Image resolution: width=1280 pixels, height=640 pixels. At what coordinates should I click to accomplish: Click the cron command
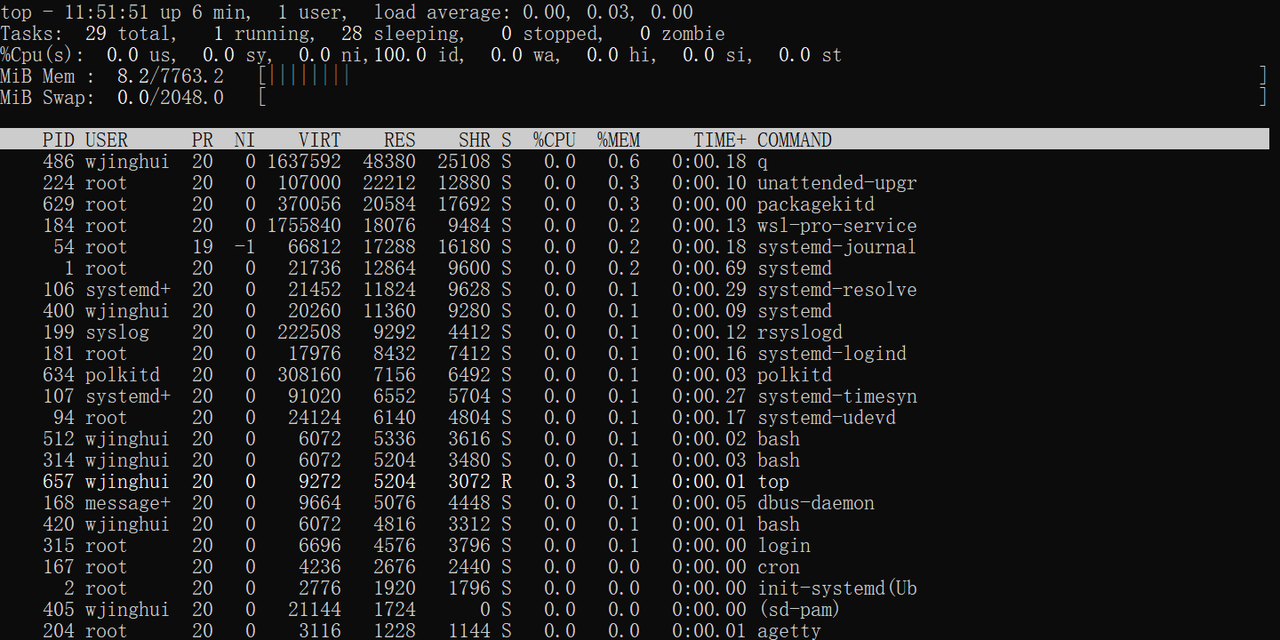point(778,567)
